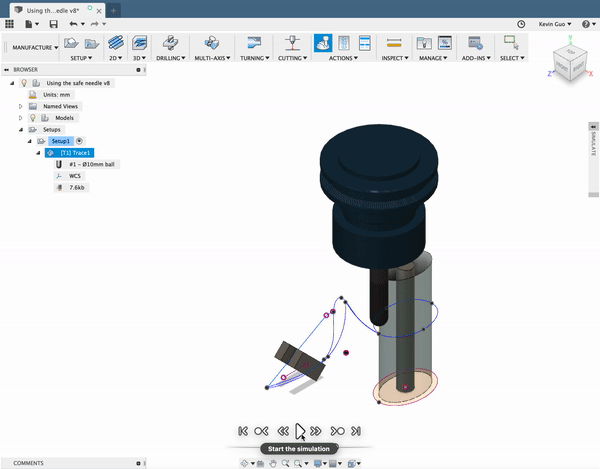Collapse the Setups tree node
The height and width of the screenshot is (469, 600).
point(21,130)
